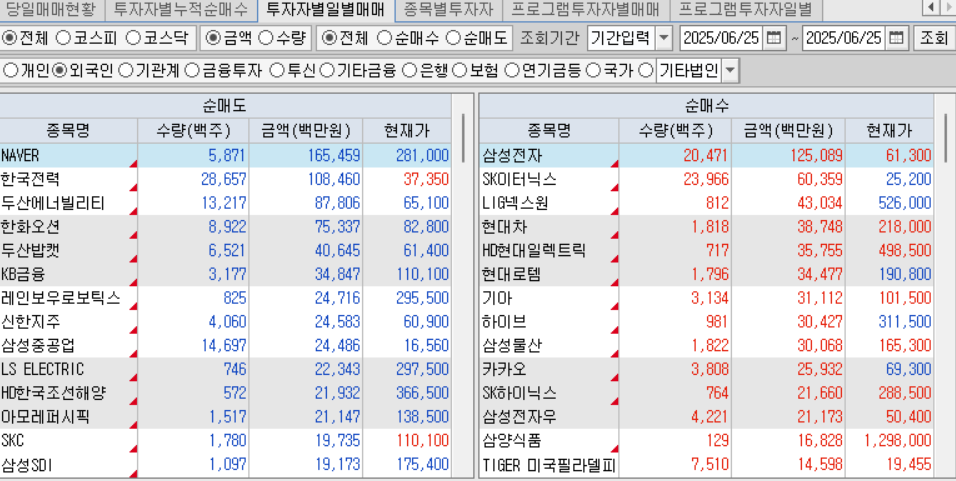Viewport: 956px width, 481px height.
Task: Select 외국인 investor radio button
Action: 60,71
